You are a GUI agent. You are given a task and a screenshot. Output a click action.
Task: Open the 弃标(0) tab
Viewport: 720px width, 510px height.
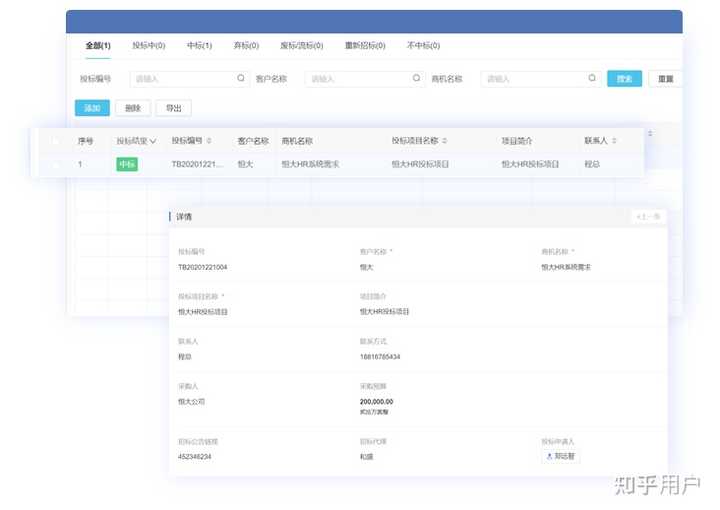click(246, 45)
